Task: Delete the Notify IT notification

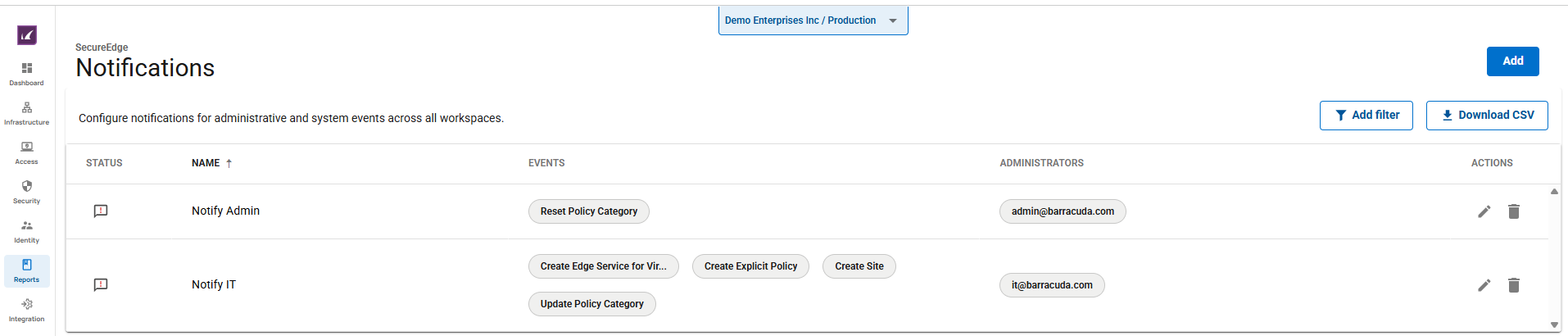Action: (1513, 285)
